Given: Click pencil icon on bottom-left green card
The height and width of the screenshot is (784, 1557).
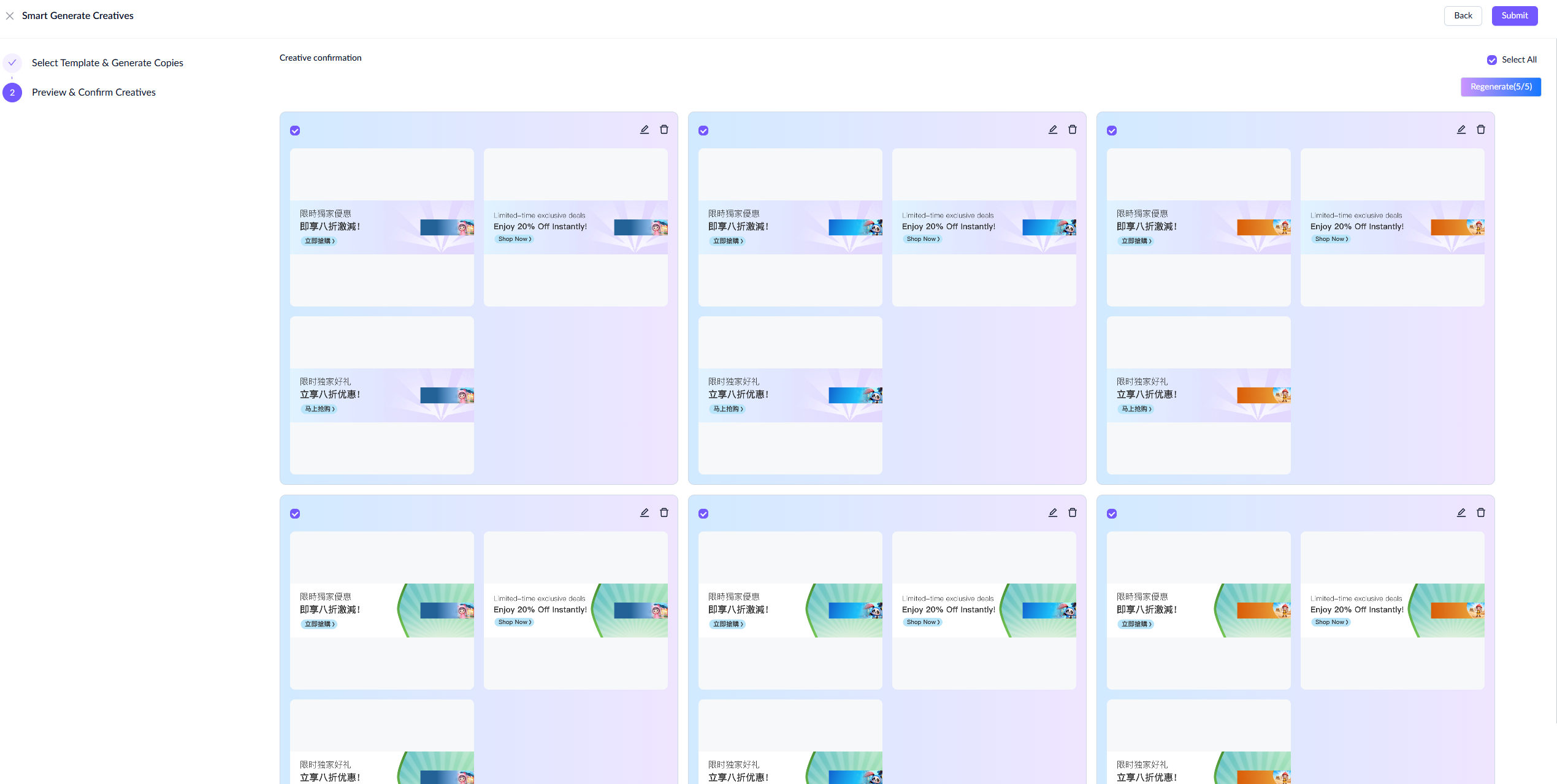Looking at the screenshot, I should [645, 512].
